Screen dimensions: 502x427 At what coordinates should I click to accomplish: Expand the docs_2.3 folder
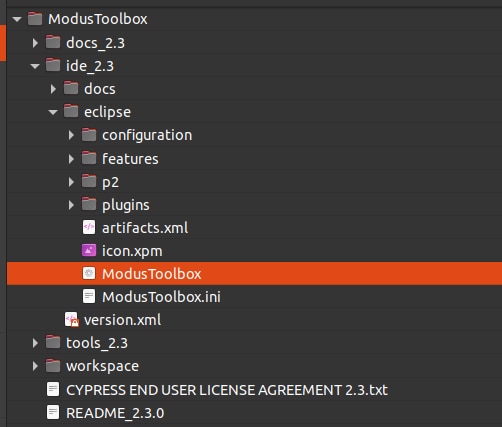pos(35,43)
